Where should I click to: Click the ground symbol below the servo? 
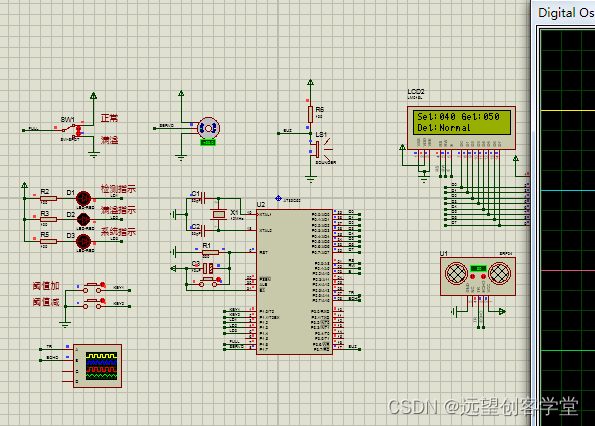[181, 157]
